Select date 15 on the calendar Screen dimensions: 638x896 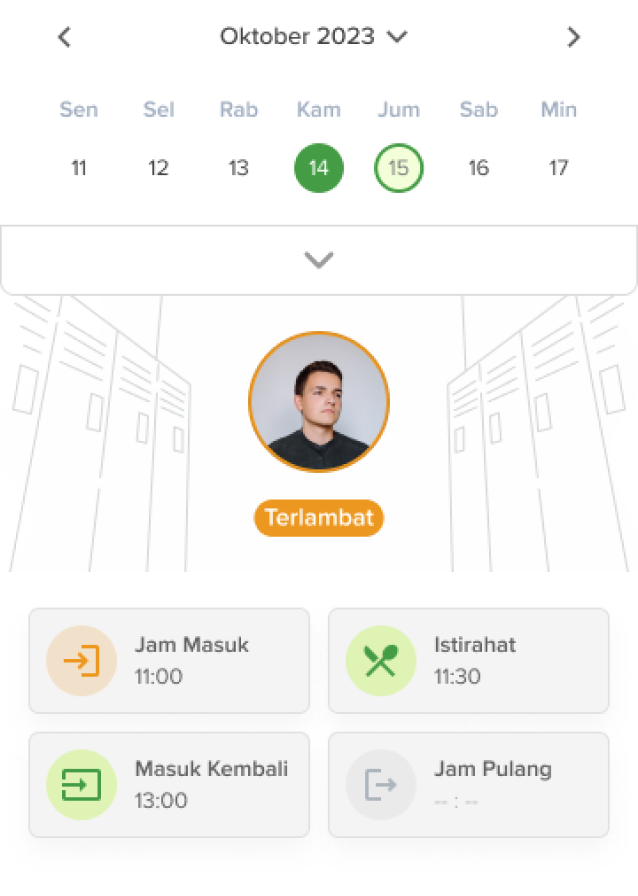click(398, 168)
